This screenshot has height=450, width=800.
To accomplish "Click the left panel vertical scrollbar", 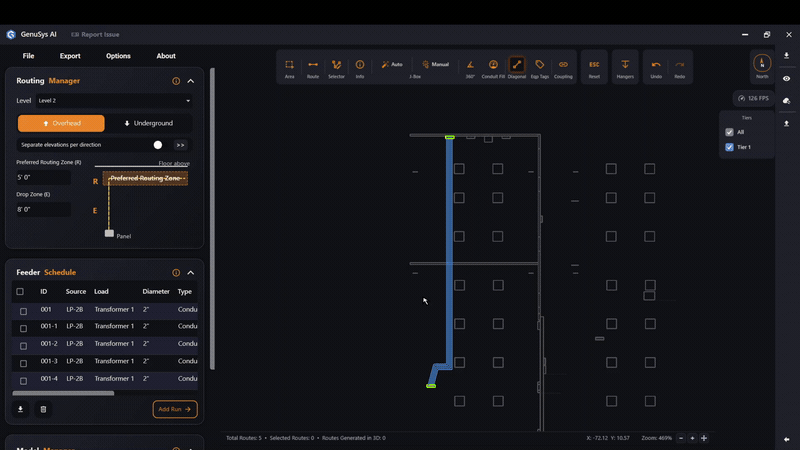I will [212, 218].
